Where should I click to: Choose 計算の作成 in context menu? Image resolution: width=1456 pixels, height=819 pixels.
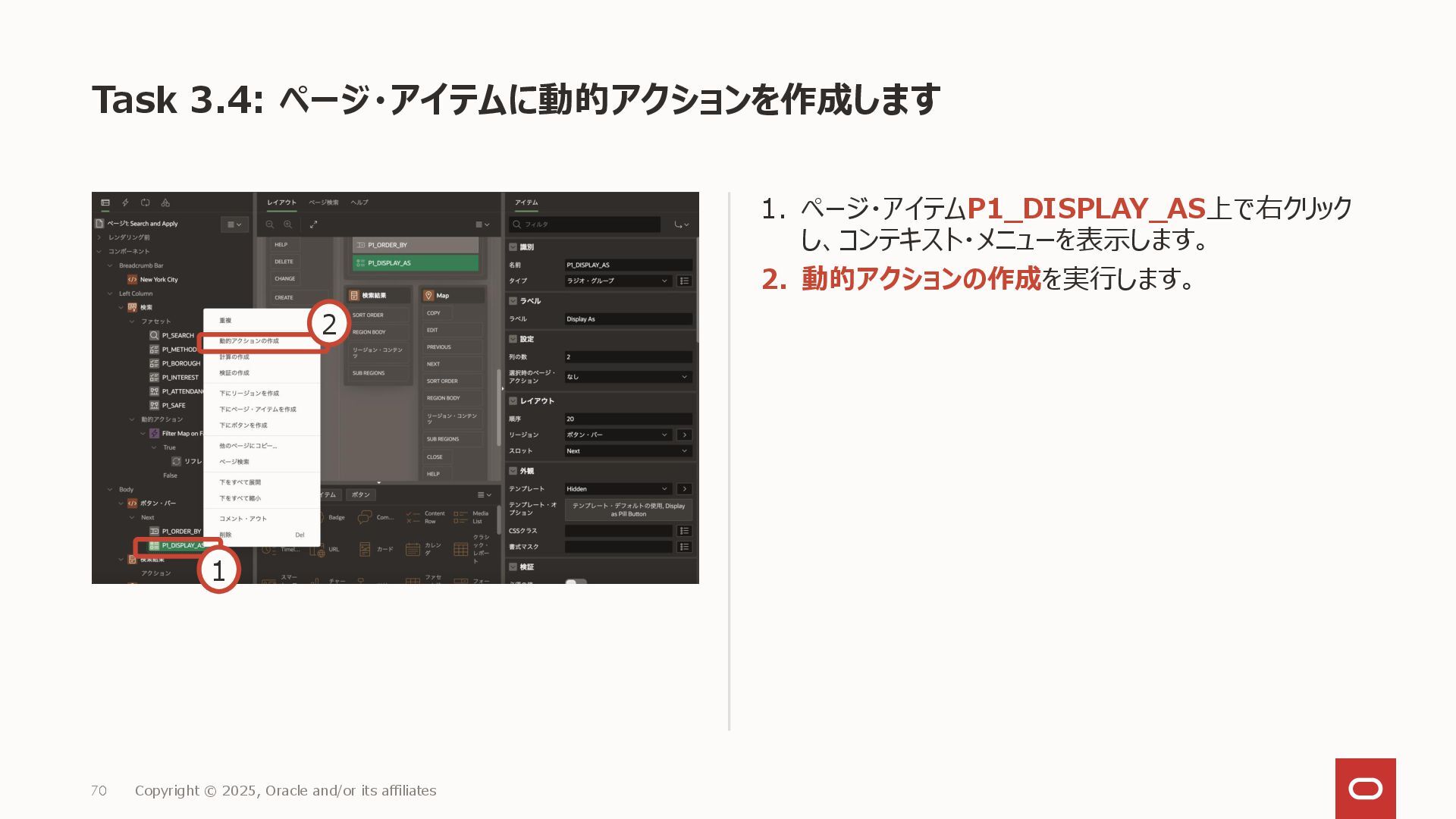262,357
